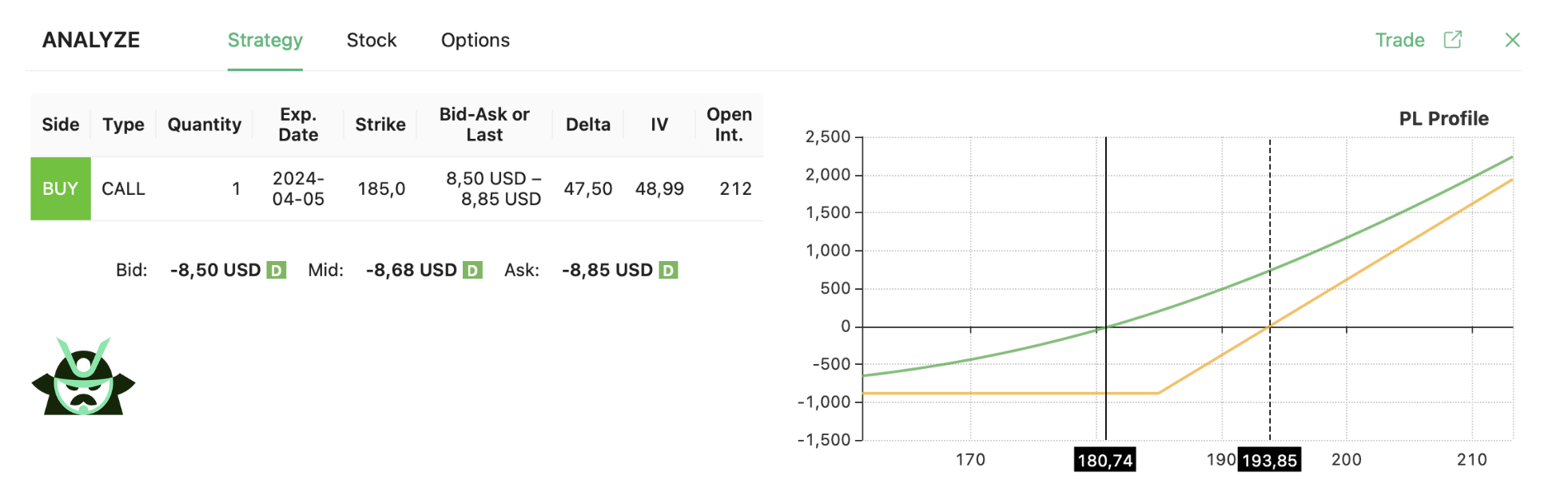
Task: Click the 180,74 price marker label
Action: pos(1104,460)
